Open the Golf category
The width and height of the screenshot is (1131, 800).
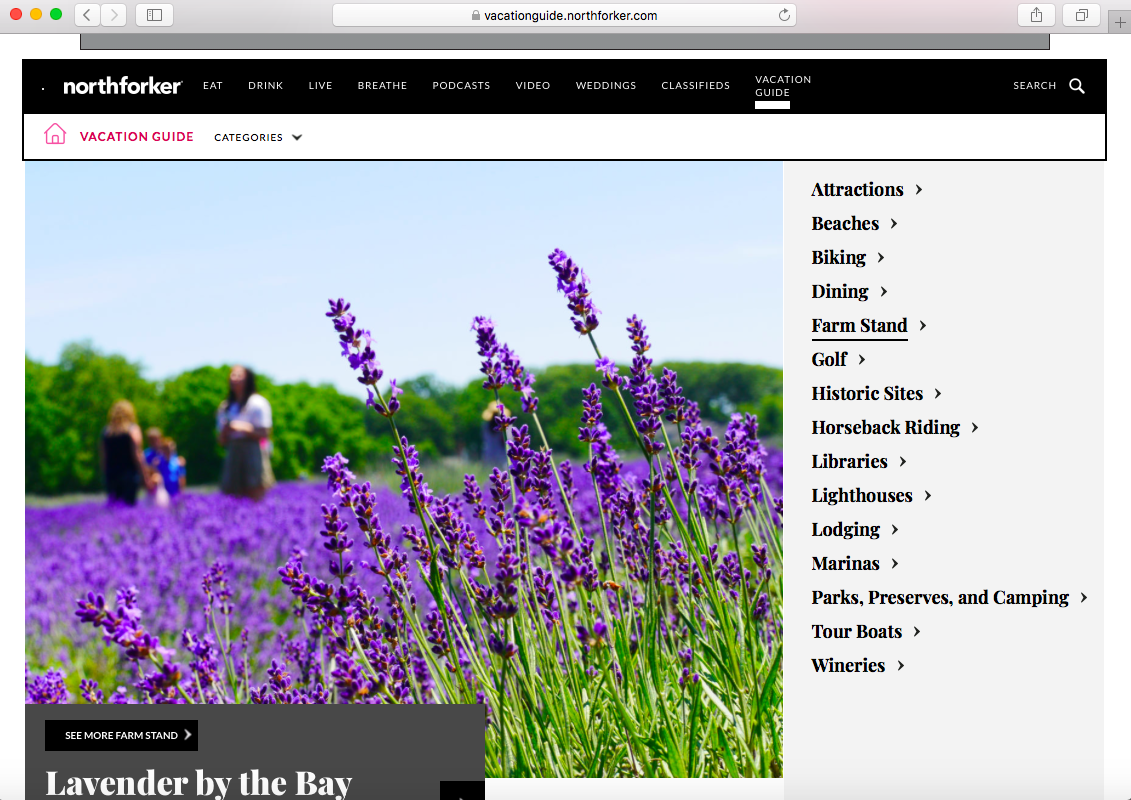[829, 359]
